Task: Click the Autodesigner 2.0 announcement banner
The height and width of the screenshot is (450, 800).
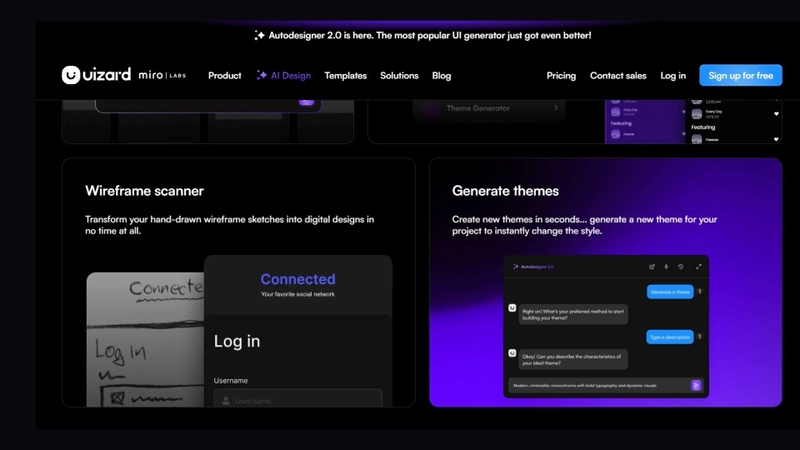Action: (423, 35)
